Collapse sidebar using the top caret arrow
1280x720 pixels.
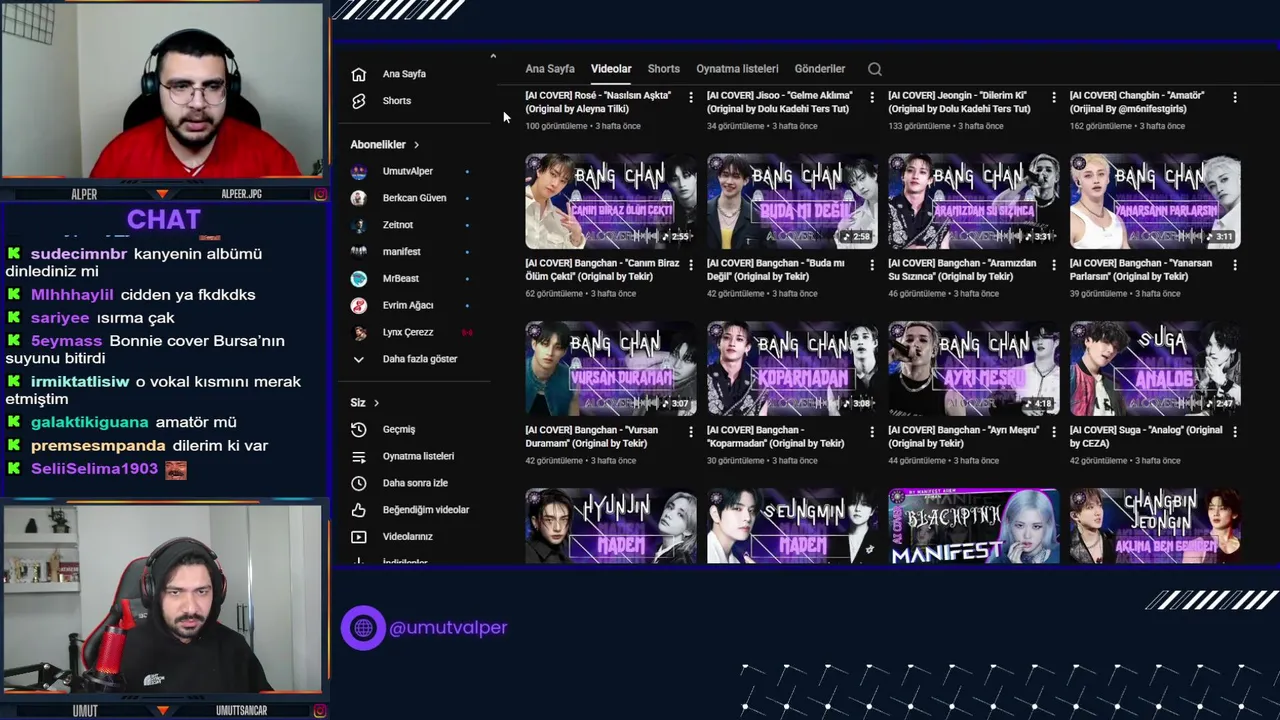(x=493, y=56)
